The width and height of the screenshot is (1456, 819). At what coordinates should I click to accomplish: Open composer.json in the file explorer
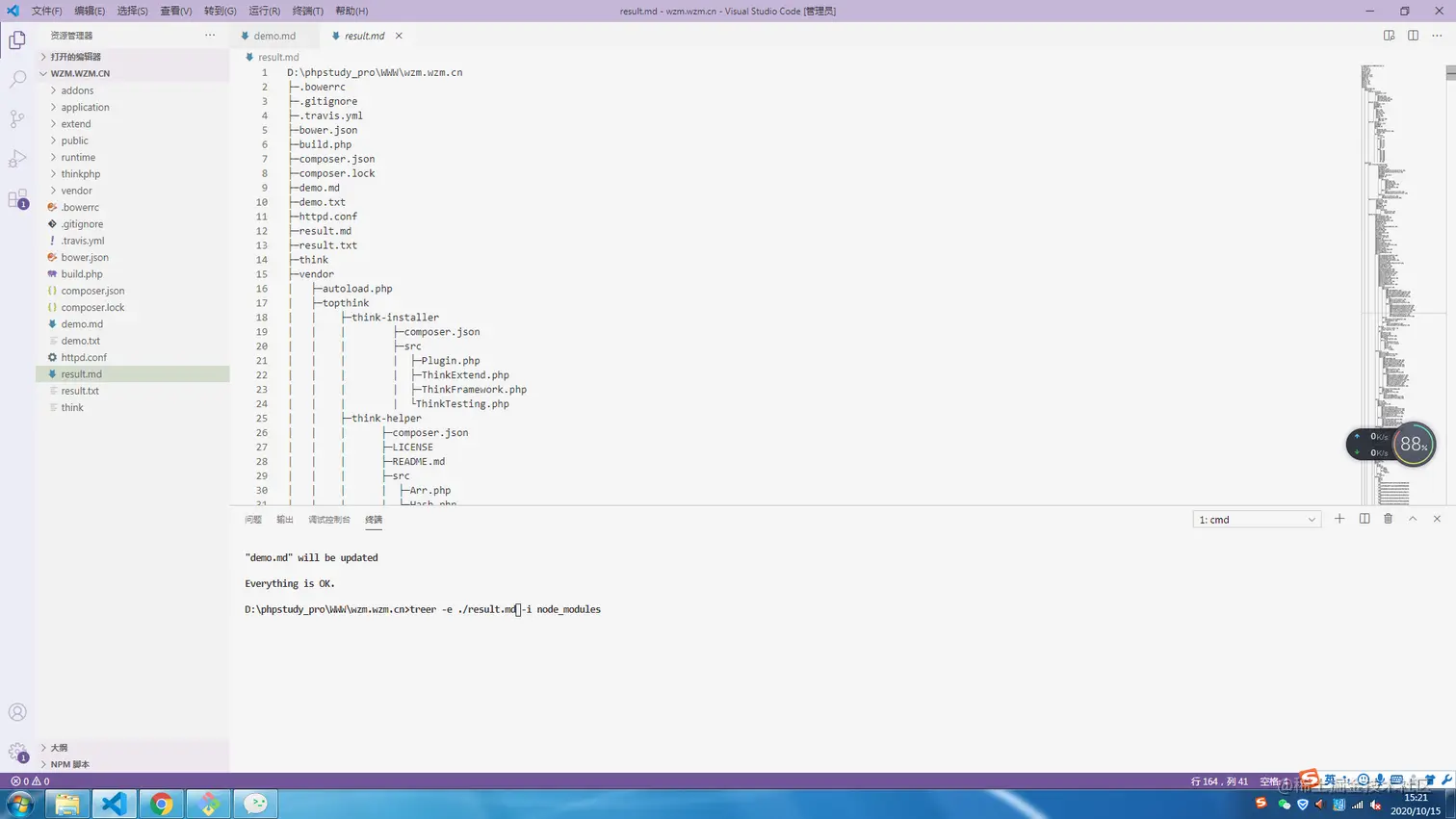tap(133, 291)
